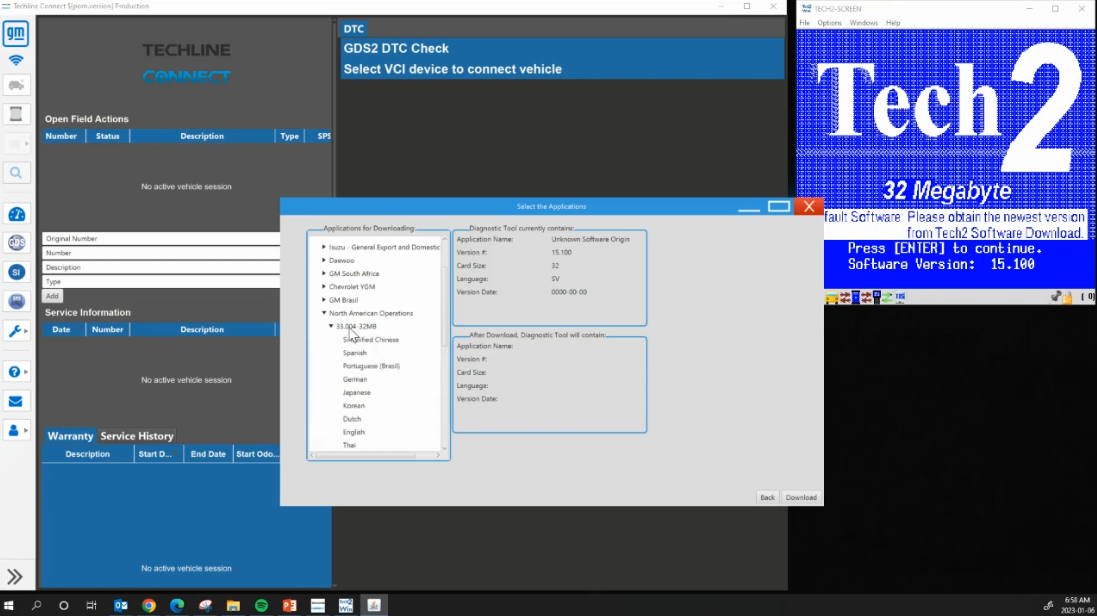Select German in the applications tree
The width and height of the screenshot is (1097, 616).
pyautogui.click(x=355, y=379)
